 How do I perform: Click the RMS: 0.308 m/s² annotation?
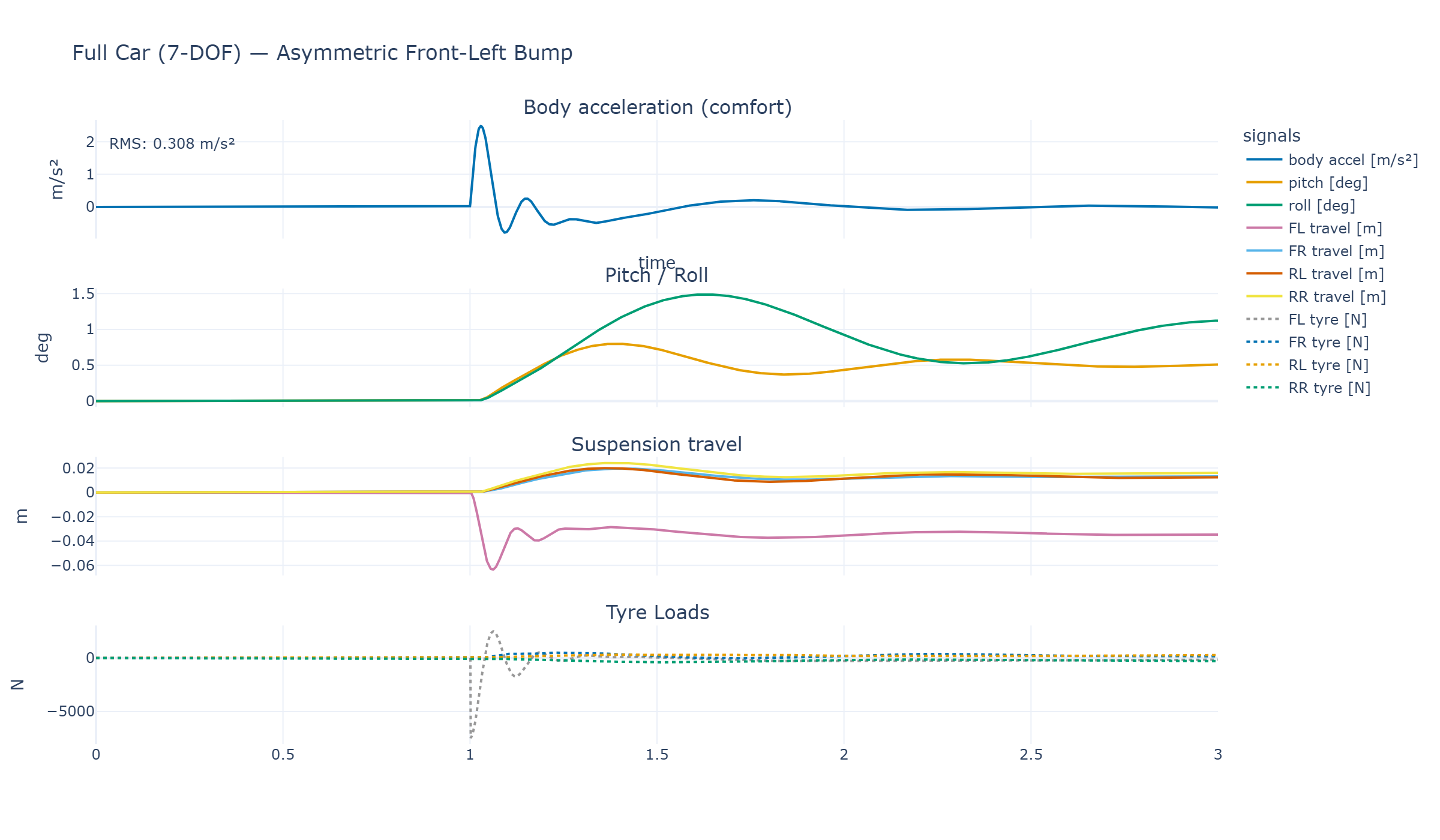[172, 144]
